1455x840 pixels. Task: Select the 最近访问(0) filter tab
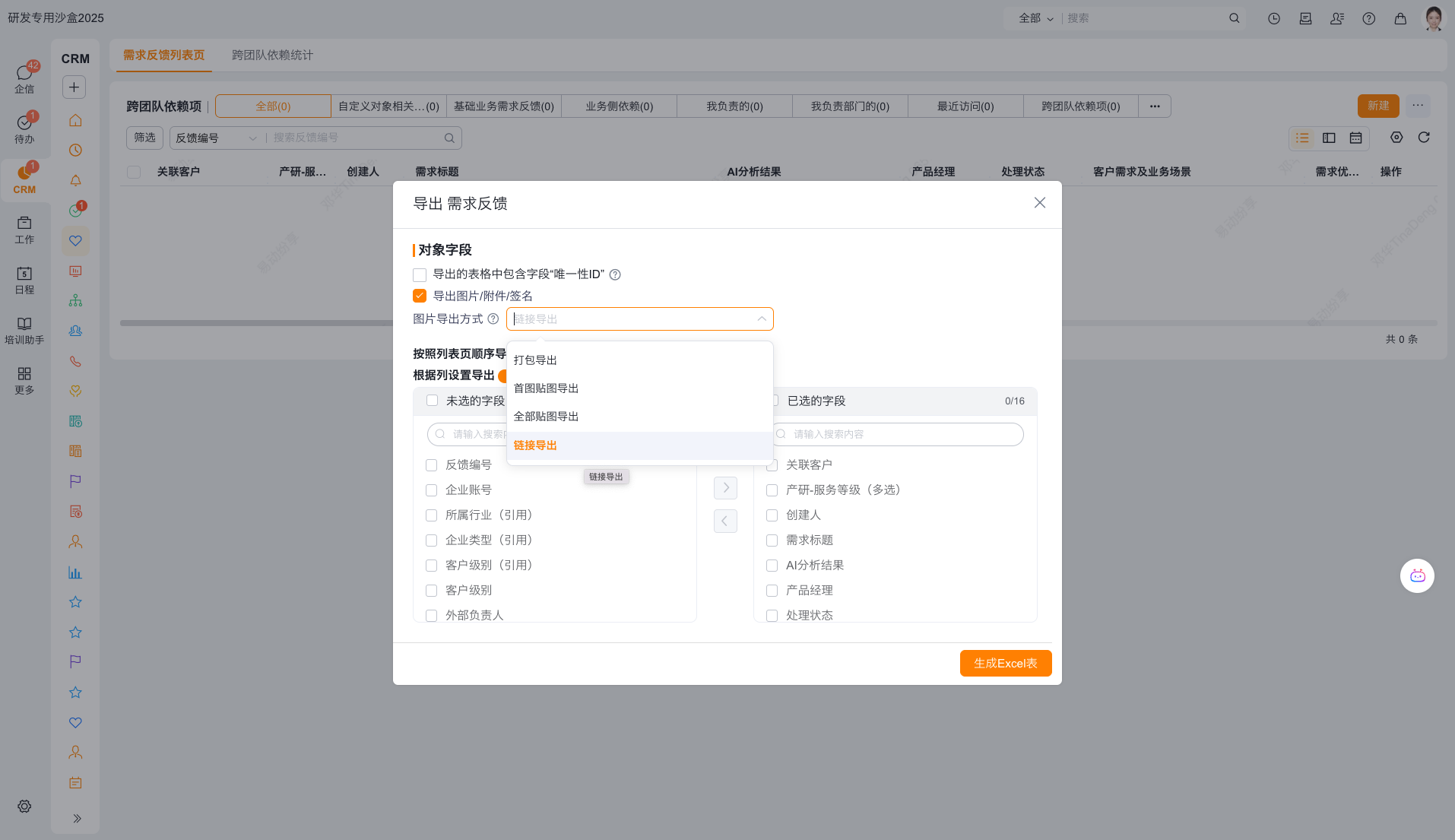(965, 106)
